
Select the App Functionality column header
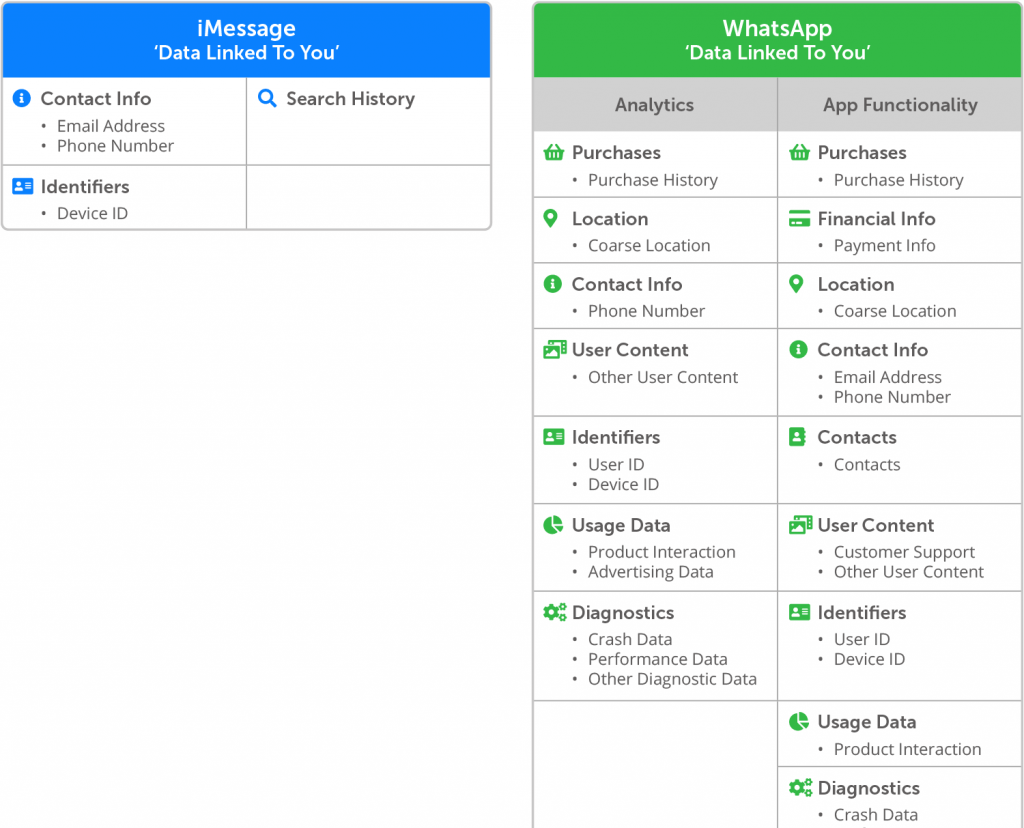(900, 104)
